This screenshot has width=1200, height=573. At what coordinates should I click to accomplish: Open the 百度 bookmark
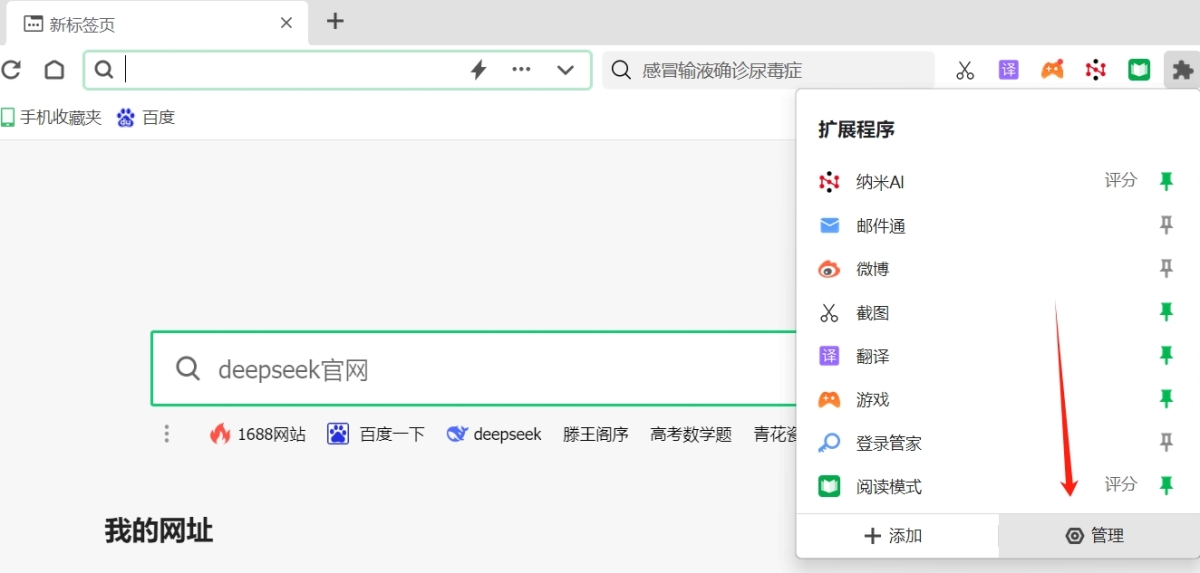tap(146, 118)
